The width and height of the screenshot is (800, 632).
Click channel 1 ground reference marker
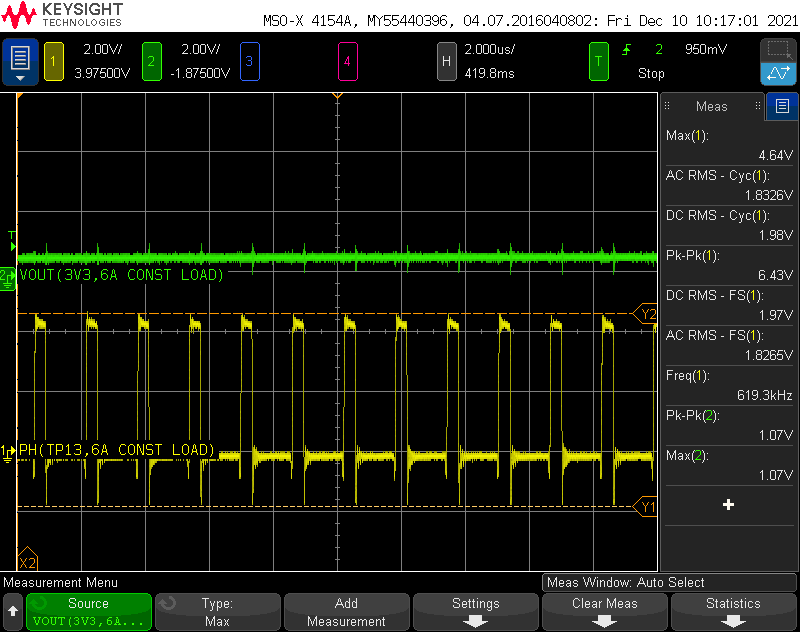tap(8, 453)
